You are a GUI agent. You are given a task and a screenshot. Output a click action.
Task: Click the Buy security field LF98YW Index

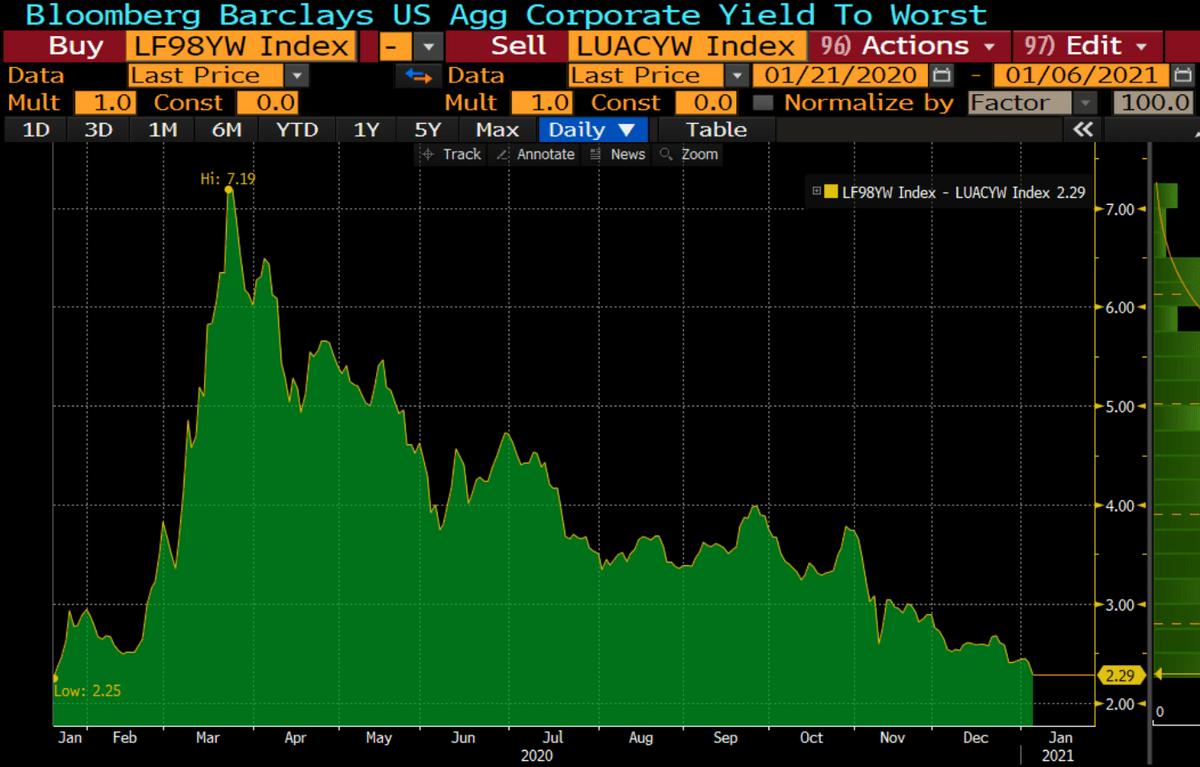(241, 46)
